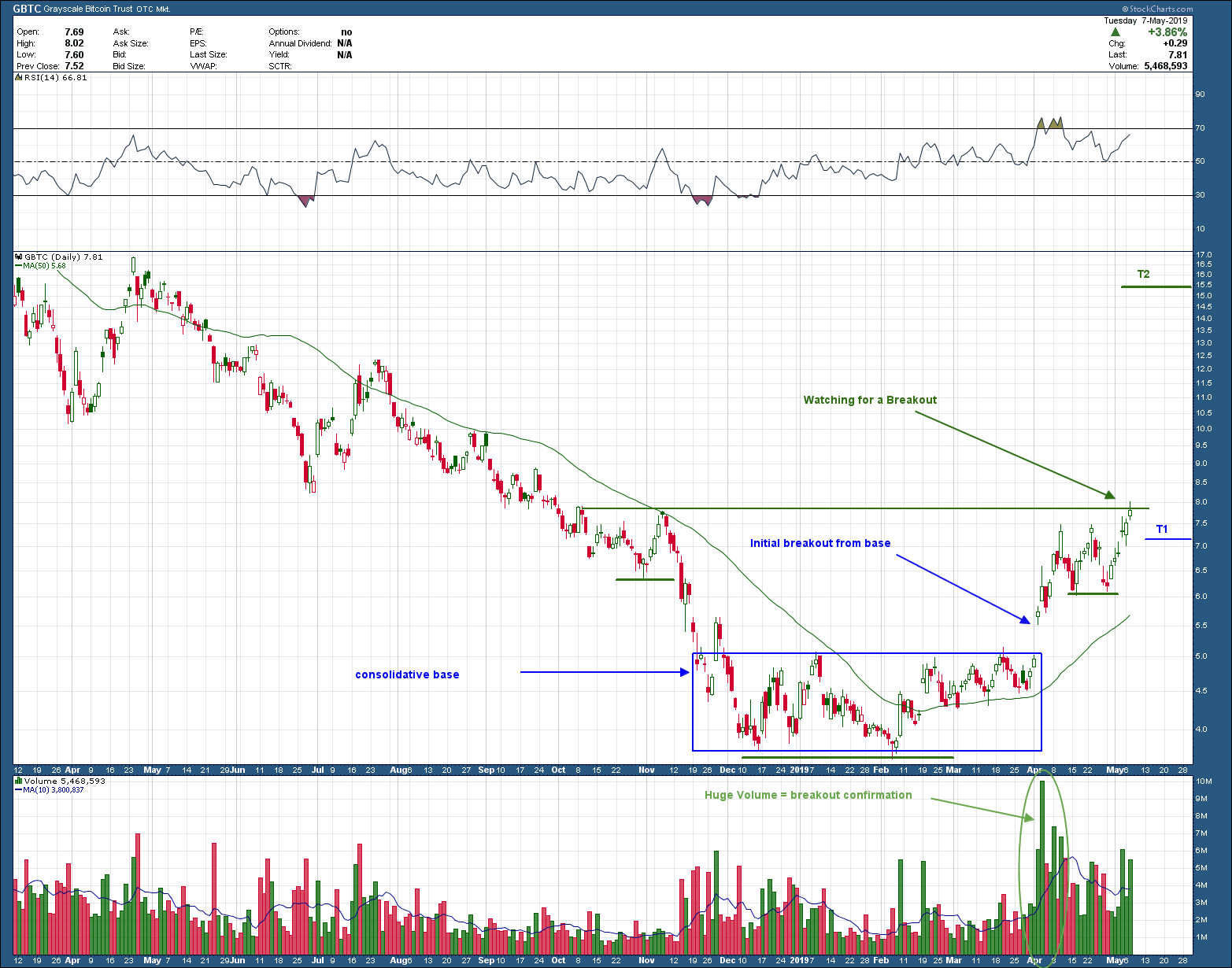This screenshot has width=1232, height=968.
Task: Click the High value 8.02
Action: (74, 43)
